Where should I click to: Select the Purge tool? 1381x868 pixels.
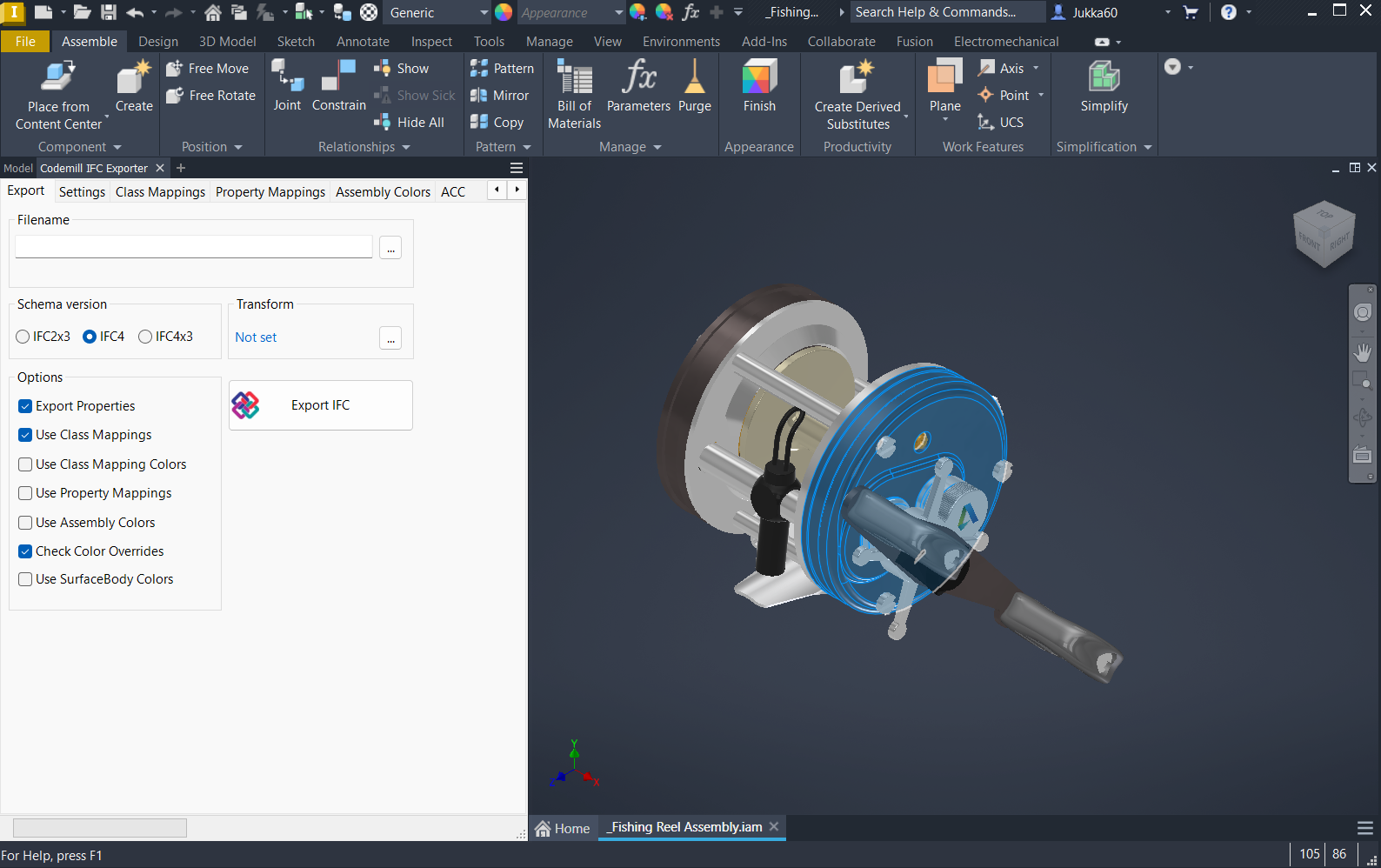(x=694, y=78)
